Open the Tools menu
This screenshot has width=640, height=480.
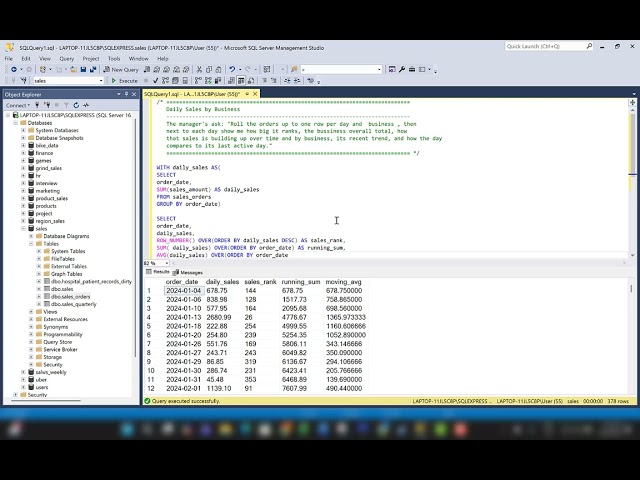coord(114,59)
